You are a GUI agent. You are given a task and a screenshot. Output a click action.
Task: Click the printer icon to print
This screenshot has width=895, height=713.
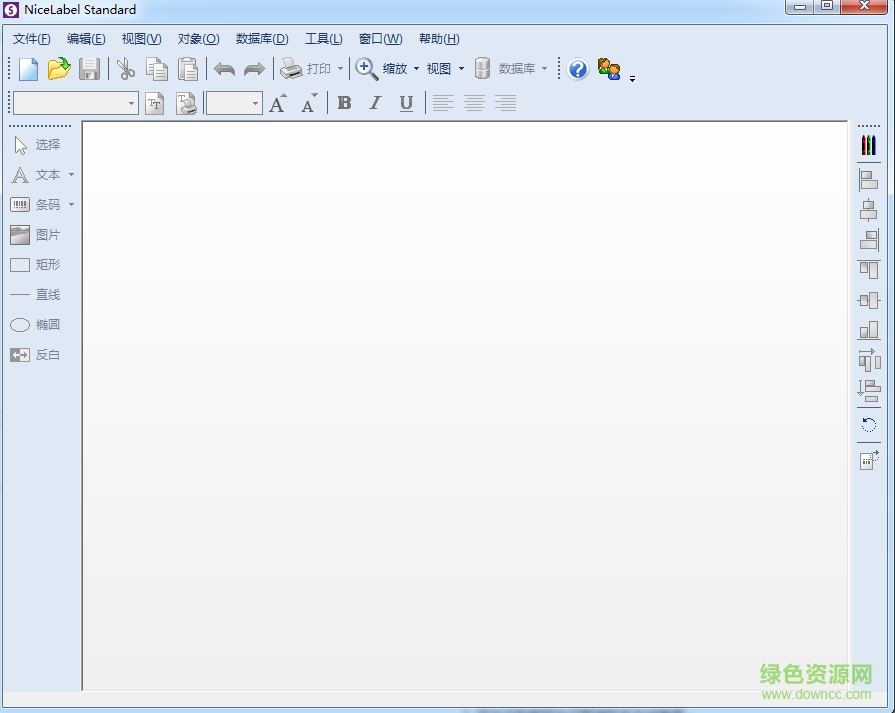tap(291, 69)
